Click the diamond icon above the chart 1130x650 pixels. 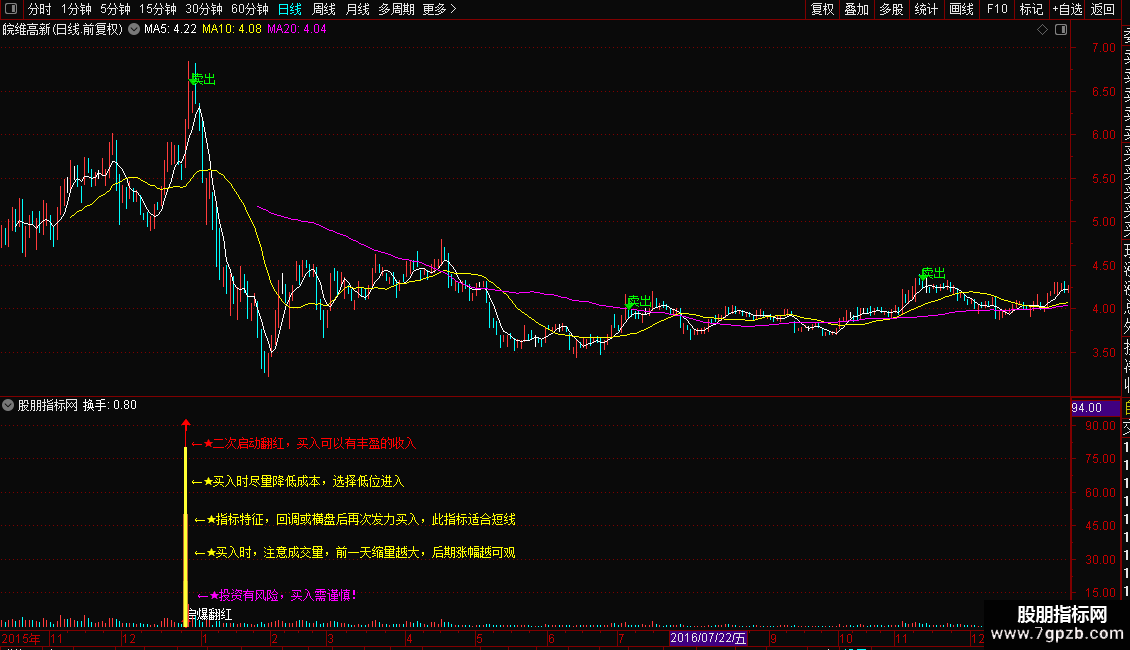(1042, 30)
